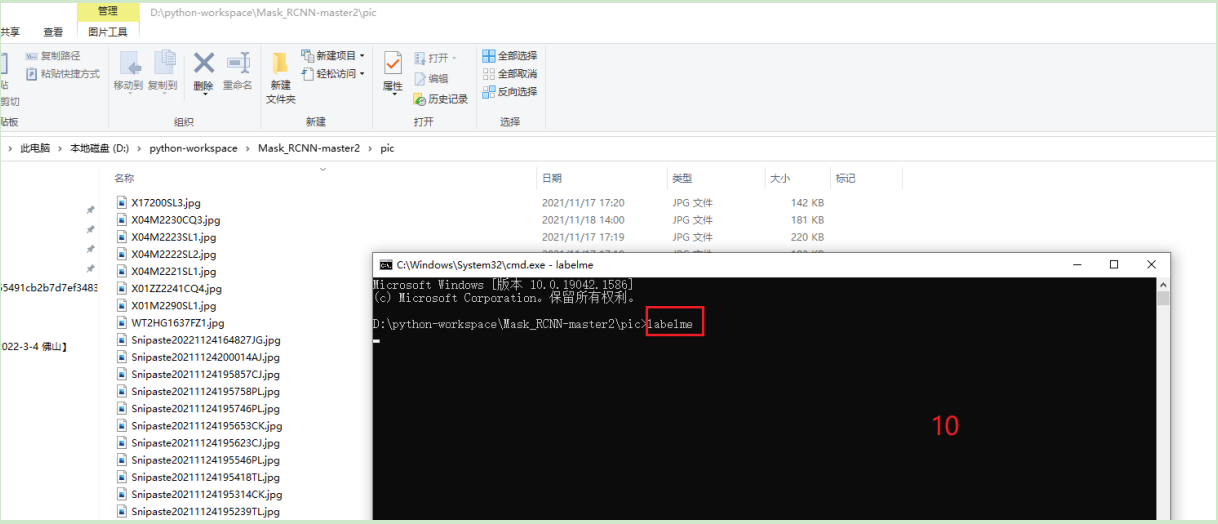Select the file X01ZZ2241CQ4.jpg
Screen dimensions: 1218x524
coord(176,288)
